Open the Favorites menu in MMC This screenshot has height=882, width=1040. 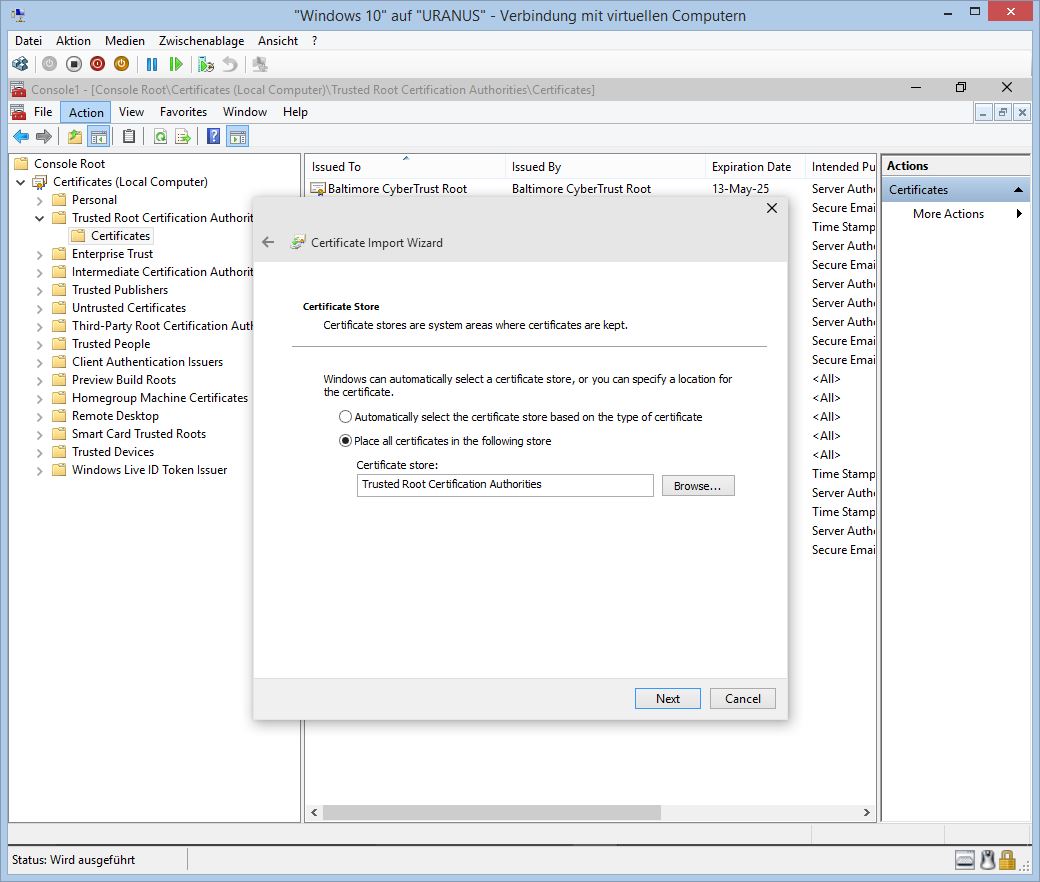(x=183, y=112)
